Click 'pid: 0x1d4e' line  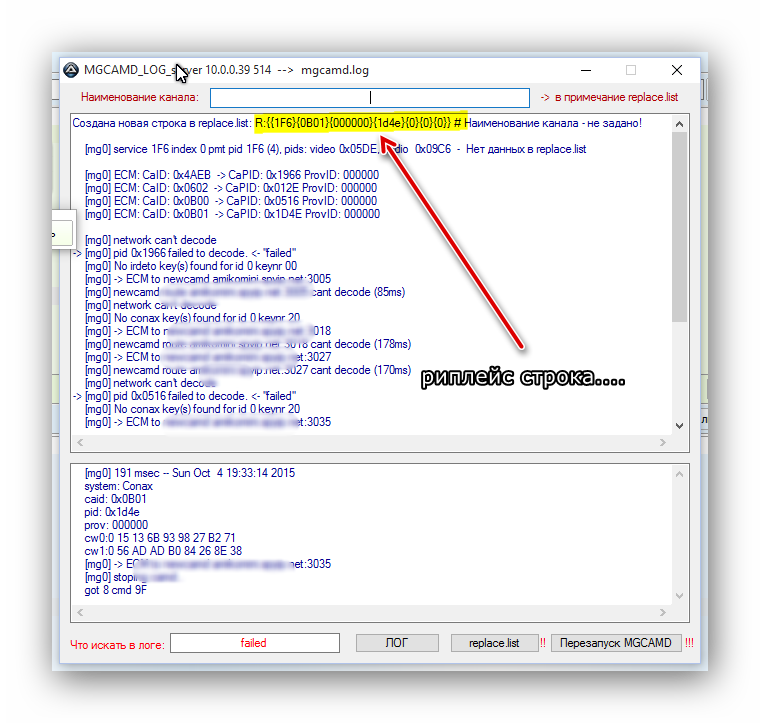112,512
